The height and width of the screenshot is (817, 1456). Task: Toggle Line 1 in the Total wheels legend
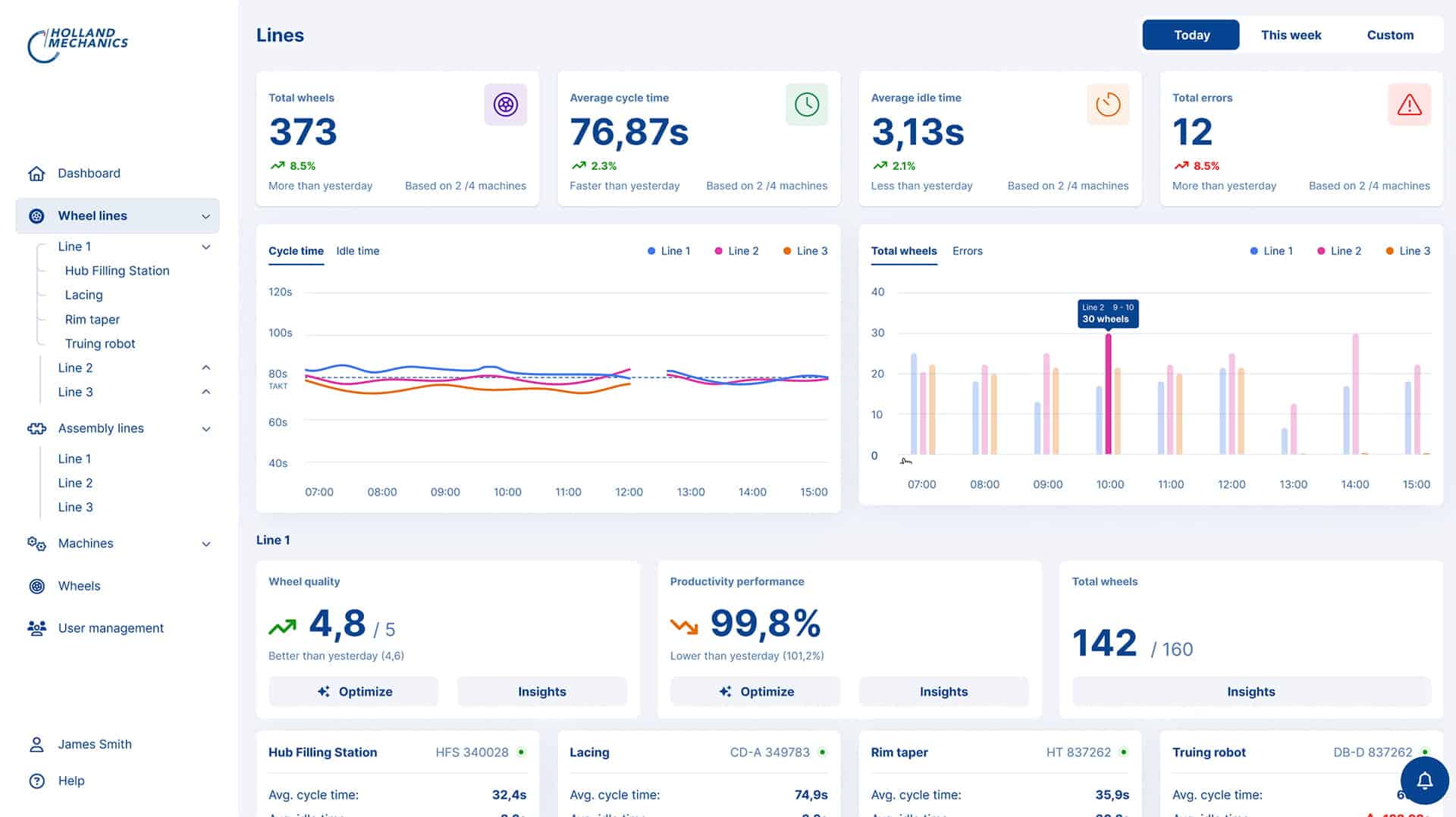[1271, 251]
